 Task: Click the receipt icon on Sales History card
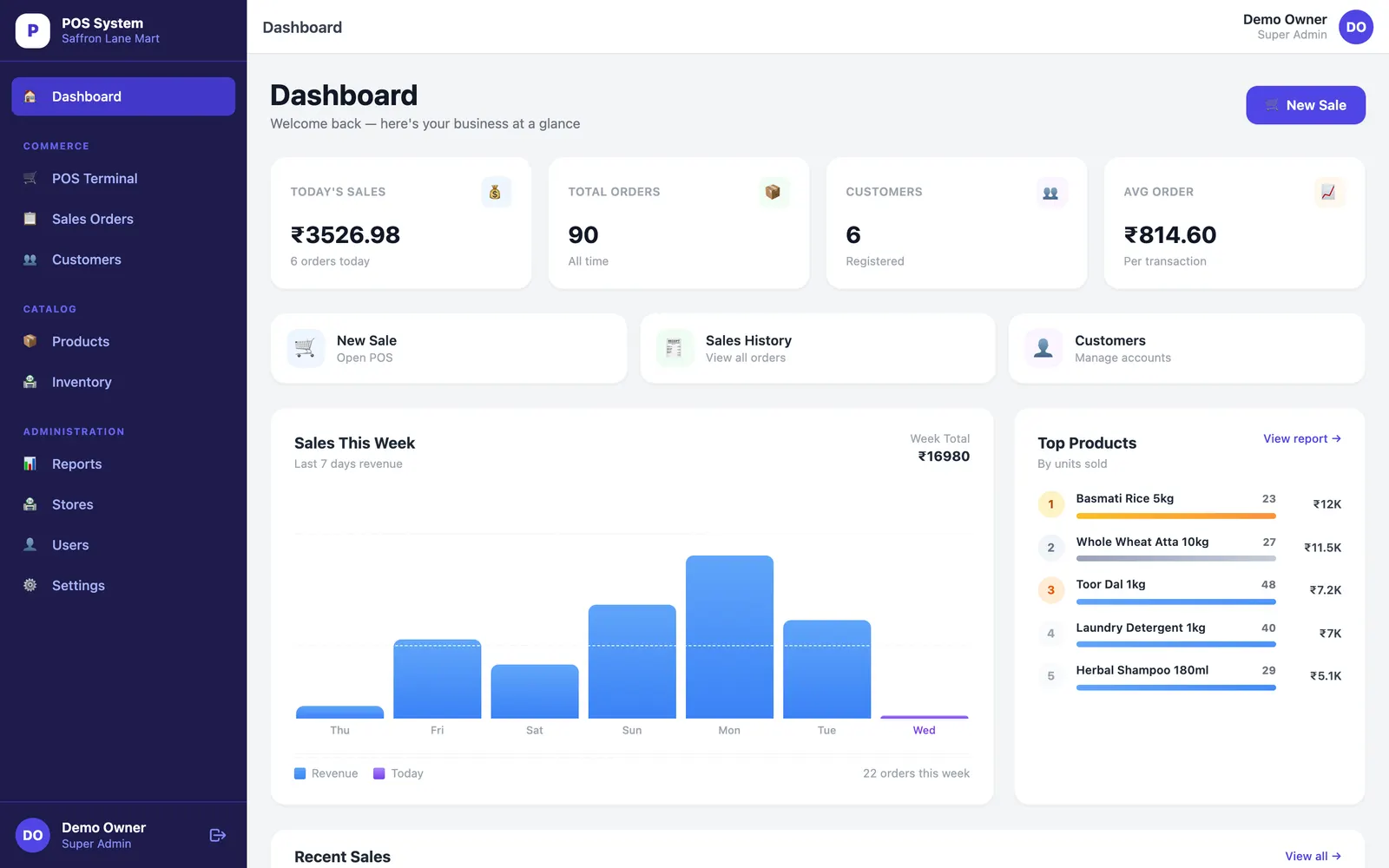point(674,348)
